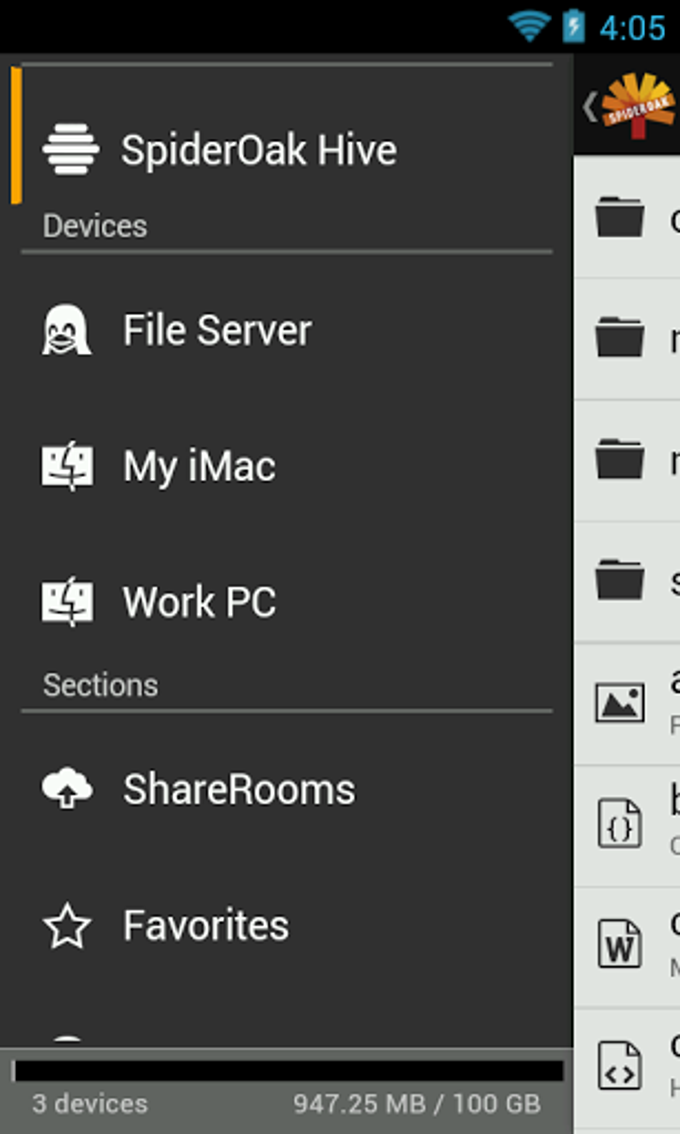
Task: Tap the File Server penguin icon
Action: click(67, 329)
